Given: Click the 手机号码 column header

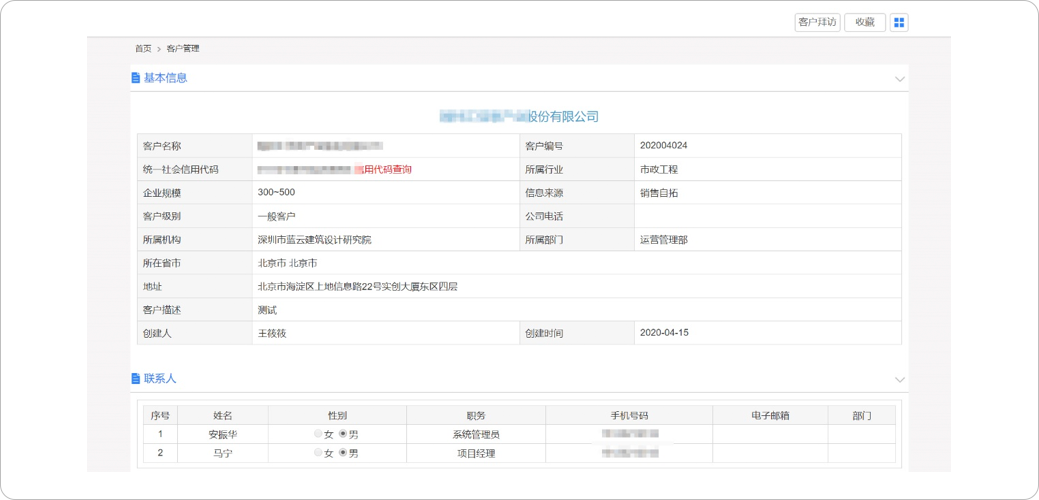Looking at the screenshot, I should tap(630, 415).
